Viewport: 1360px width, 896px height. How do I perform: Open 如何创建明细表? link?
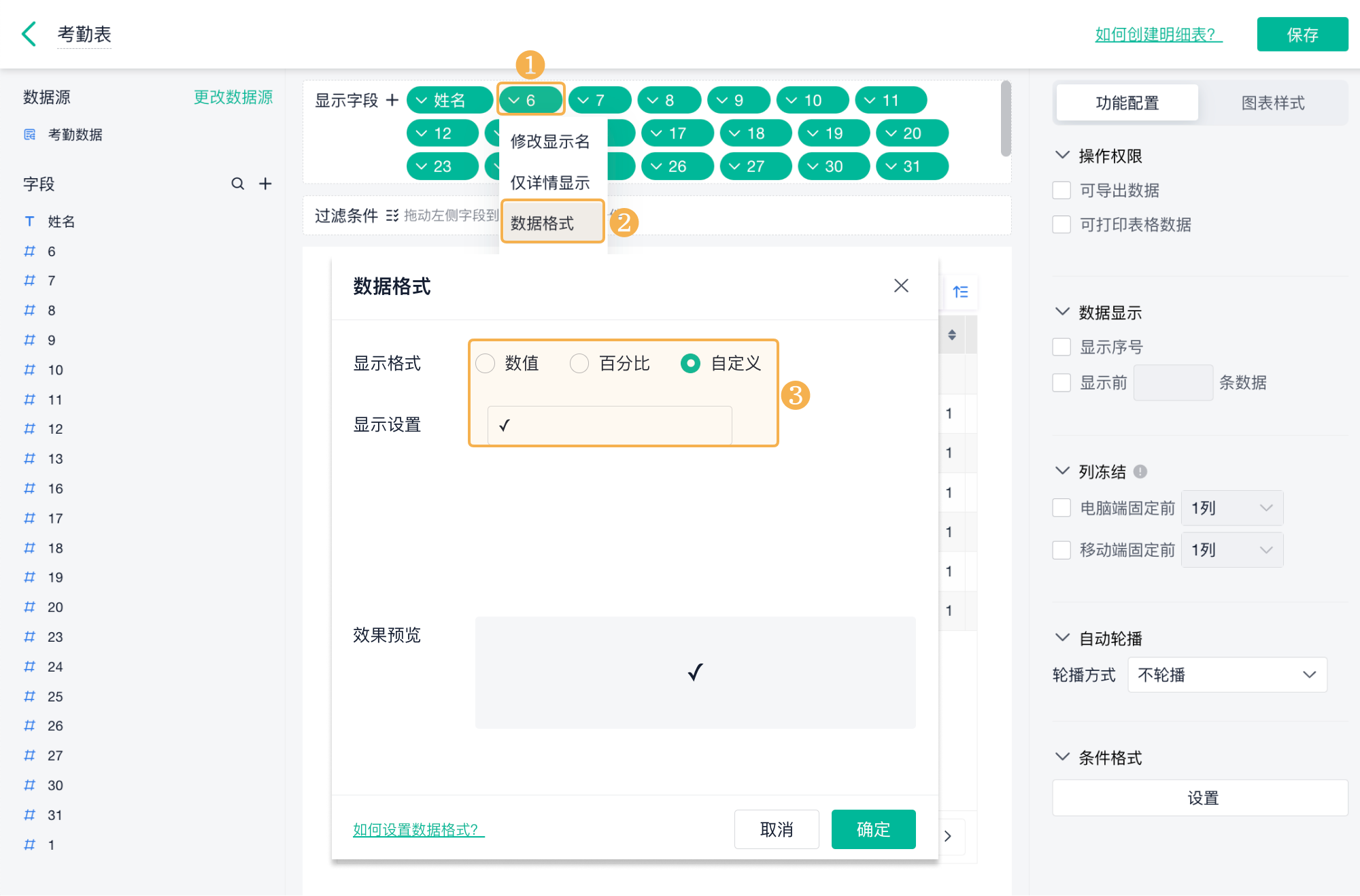pos(1159,34)
